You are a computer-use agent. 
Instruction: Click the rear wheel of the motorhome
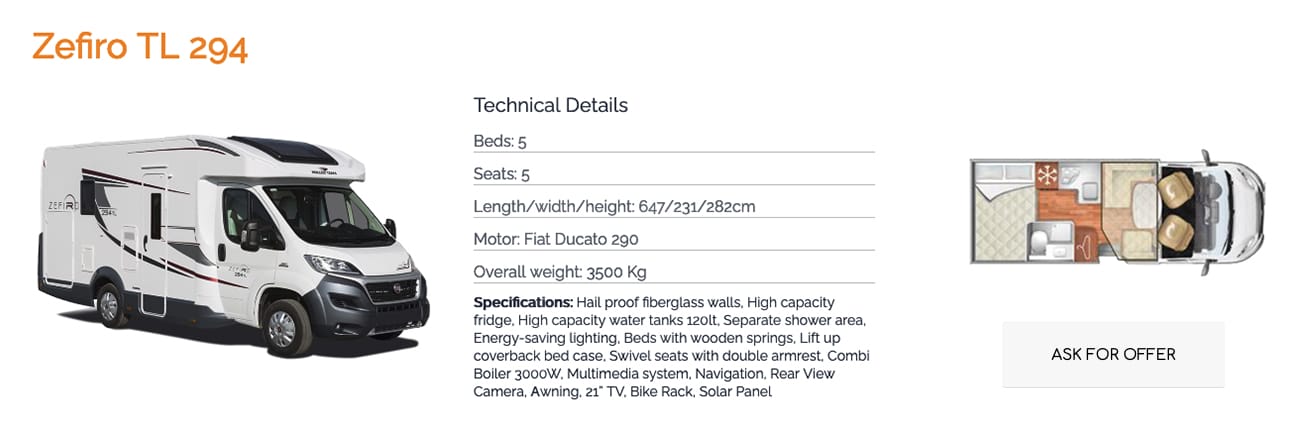pyautogui.click(x=109, y=304)
